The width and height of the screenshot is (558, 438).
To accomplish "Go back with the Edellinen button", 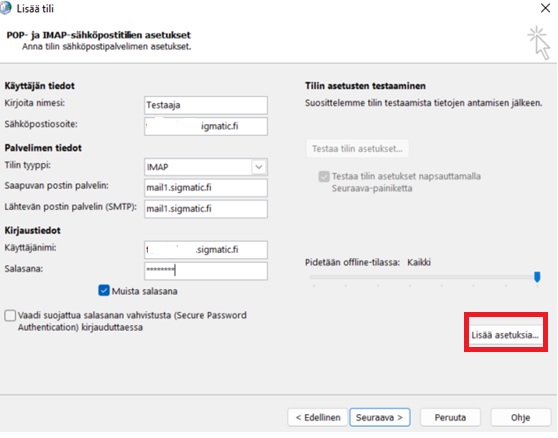I will coord(318,417).
